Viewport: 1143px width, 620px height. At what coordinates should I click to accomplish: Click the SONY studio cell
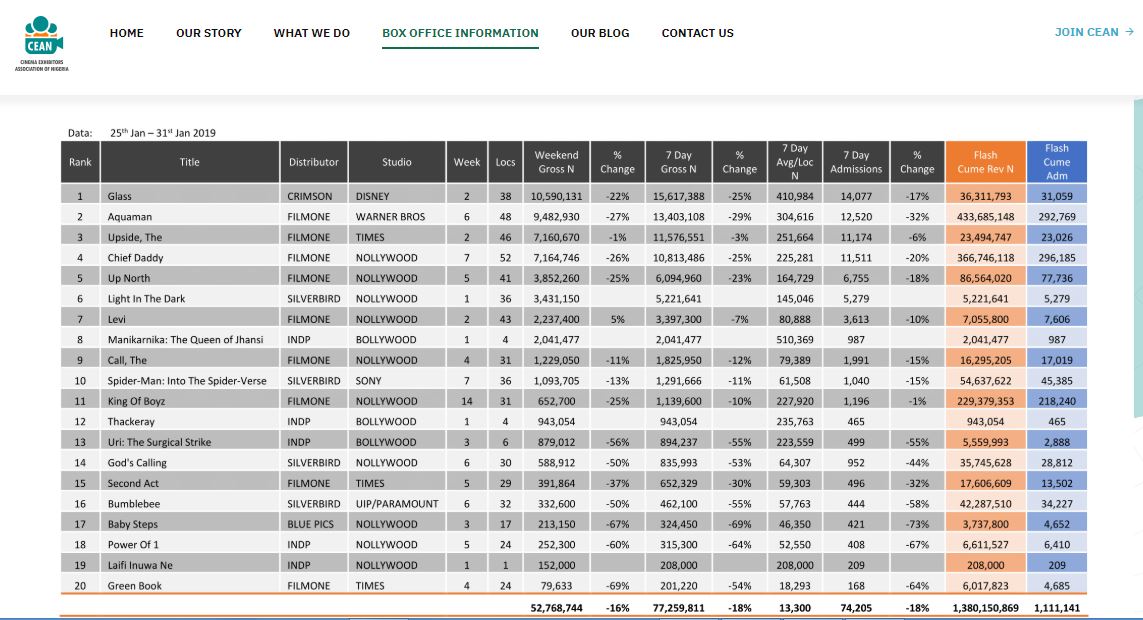(x=397, y=380)
